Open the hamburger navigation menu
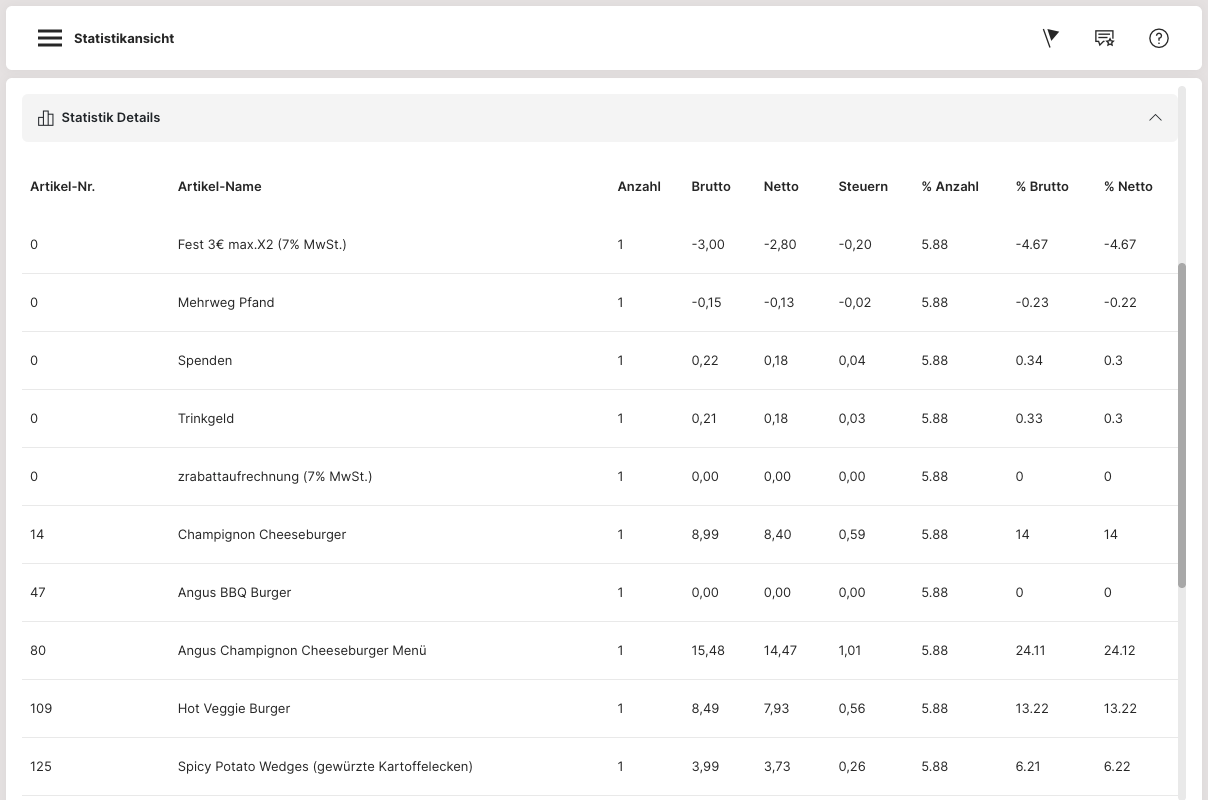1208x800 pixels. click(50, 38)
